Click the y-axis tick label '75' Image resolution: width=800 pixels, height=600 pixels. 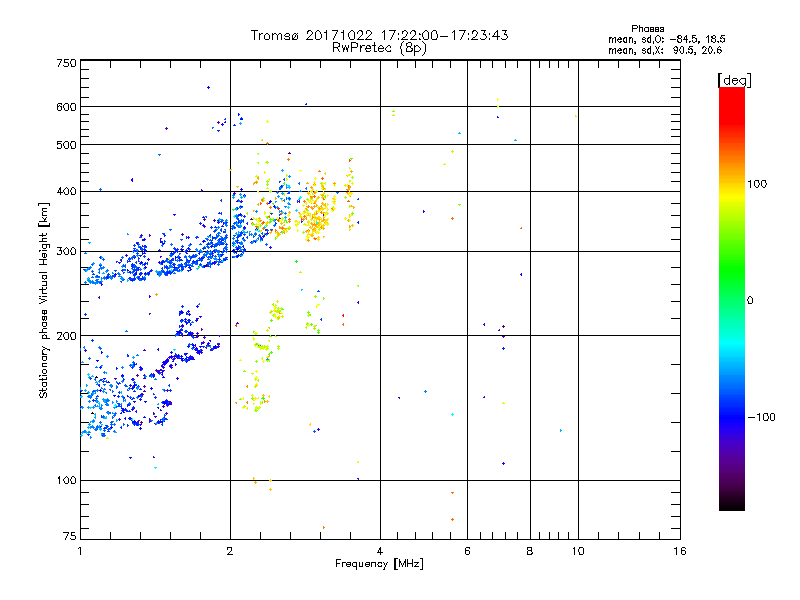(x=70, y=536)
